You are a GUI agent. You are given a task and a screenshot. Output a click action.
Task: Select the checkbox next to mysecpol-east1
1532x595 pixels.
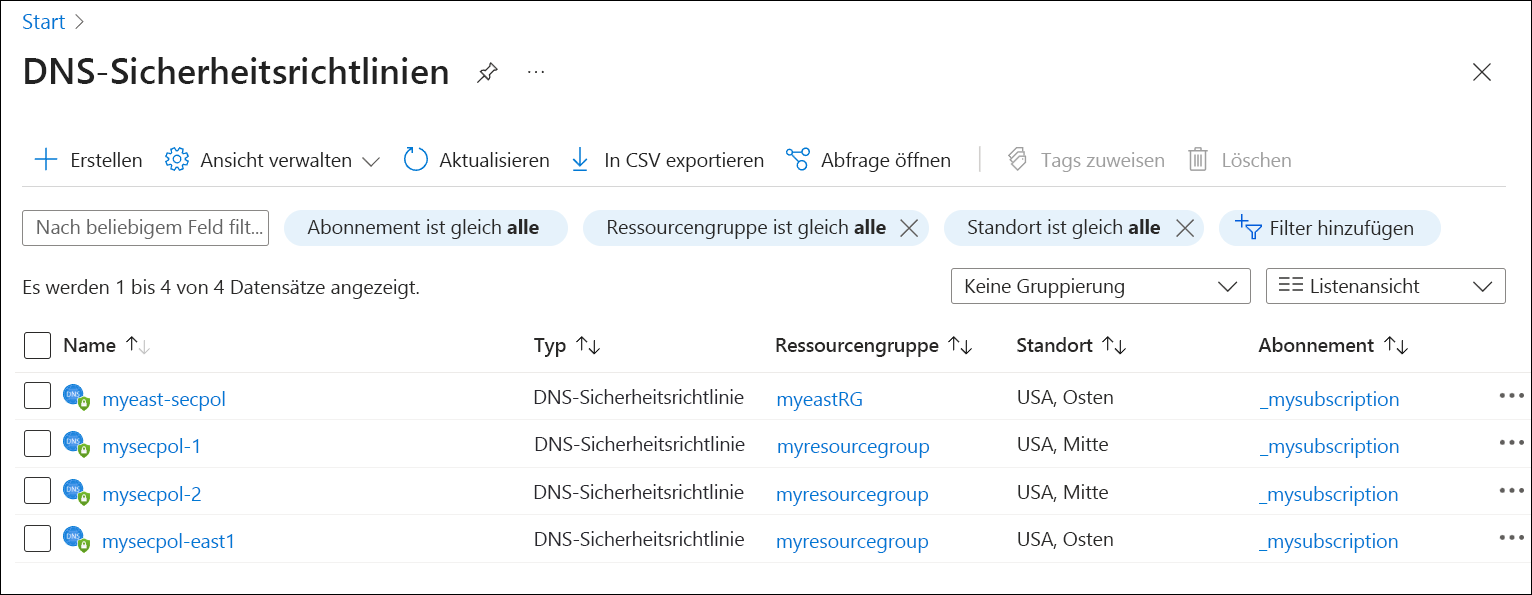(37, 538)
